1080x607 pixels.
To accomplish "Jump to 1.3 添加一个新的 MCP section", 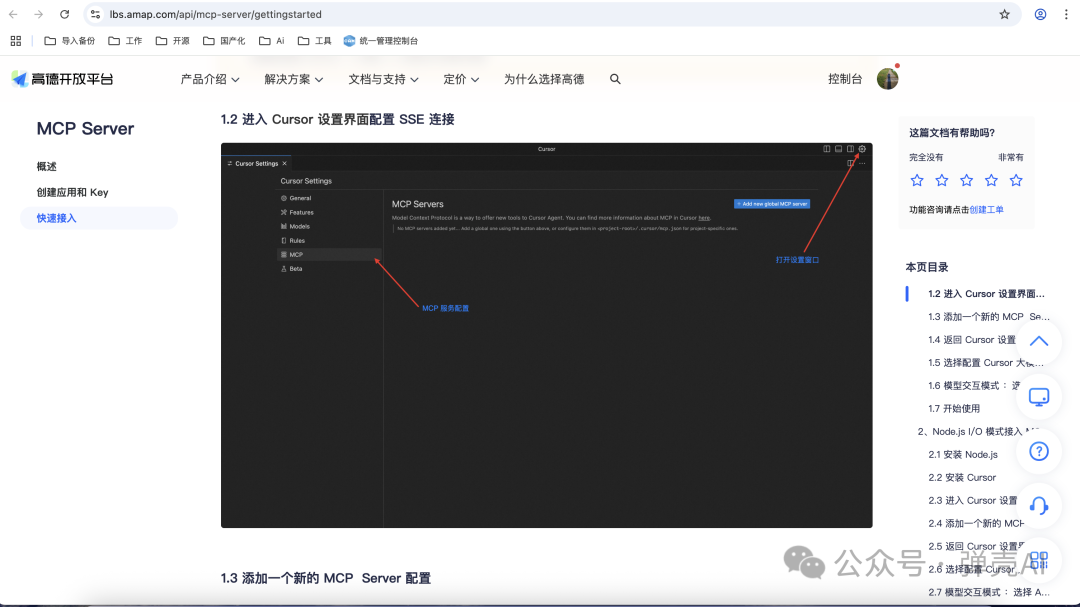I will [988, 317].
